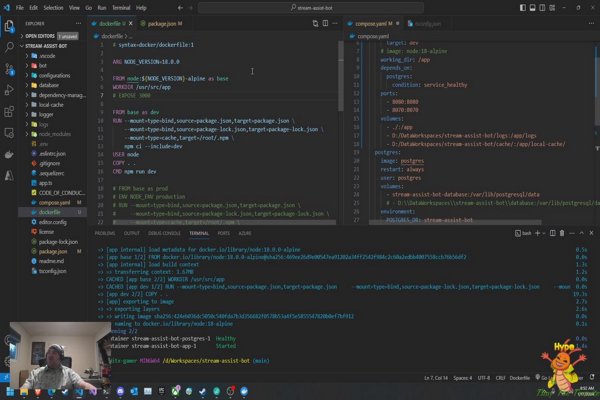
Task: Open the Extensions view
Action: [x=9, y=111]
